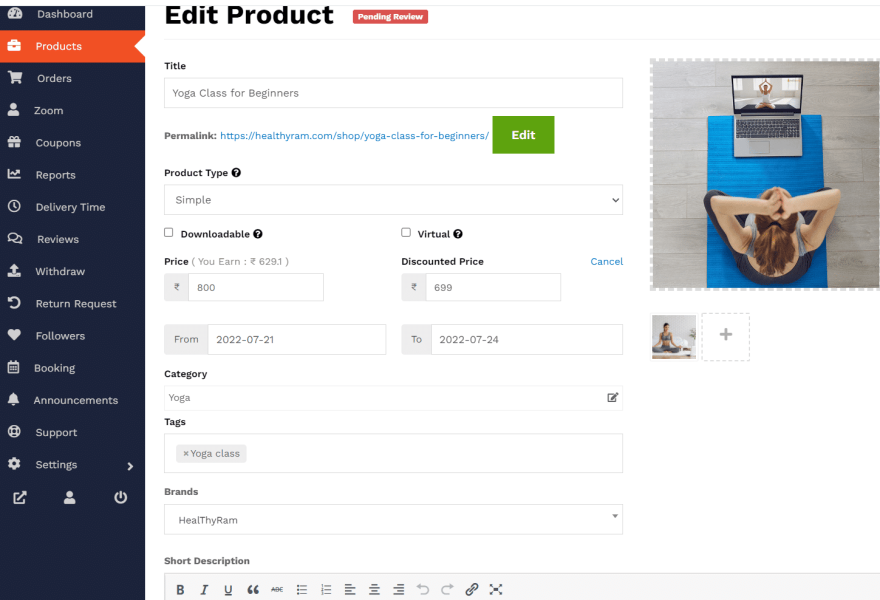Click the main yoga product image
This screenshot has height=600, width=880.
(766, 175)
